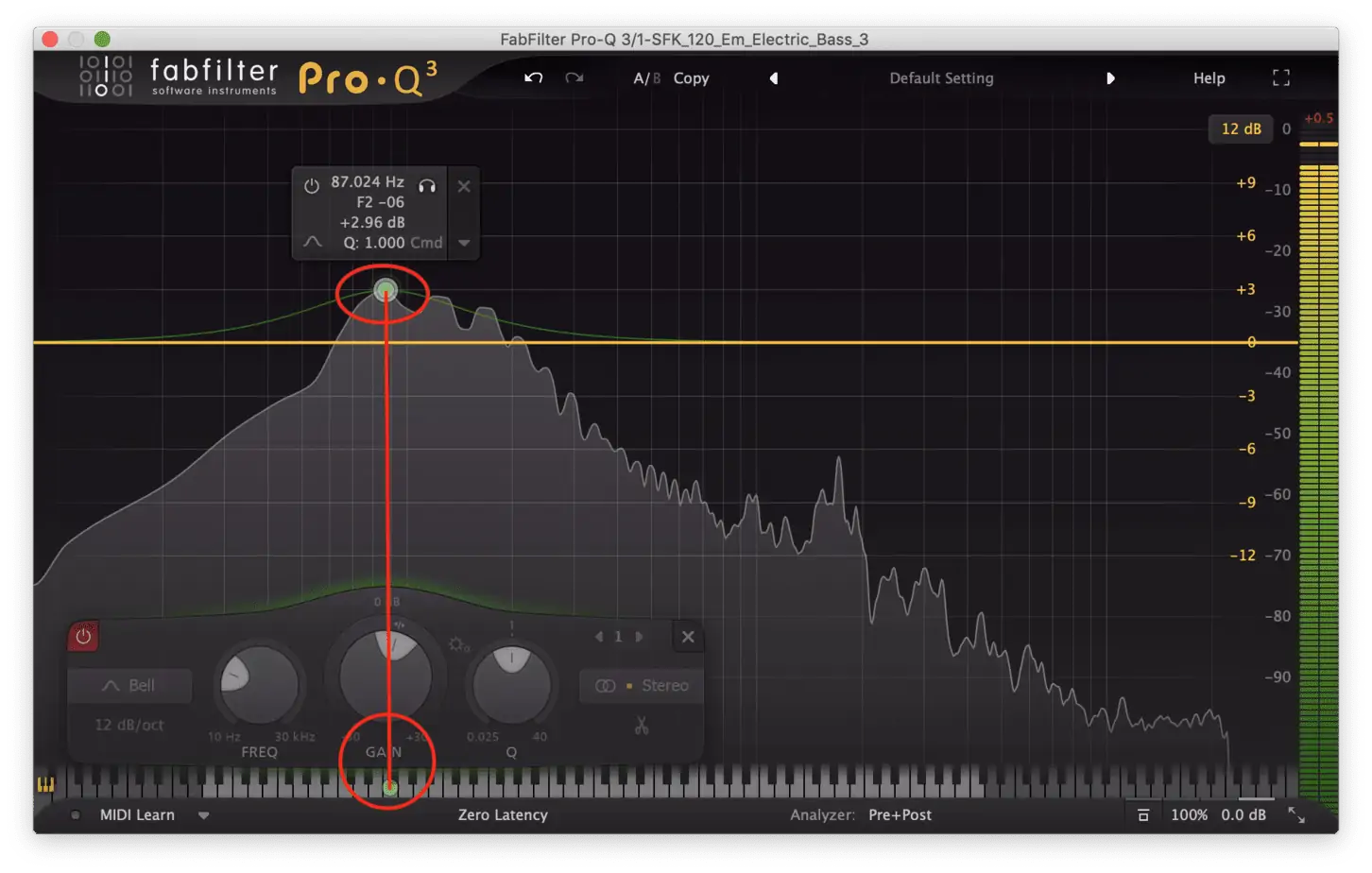Toggle band power in the floating band popup
Viewport: 1372px width, 873px height.
312,186
